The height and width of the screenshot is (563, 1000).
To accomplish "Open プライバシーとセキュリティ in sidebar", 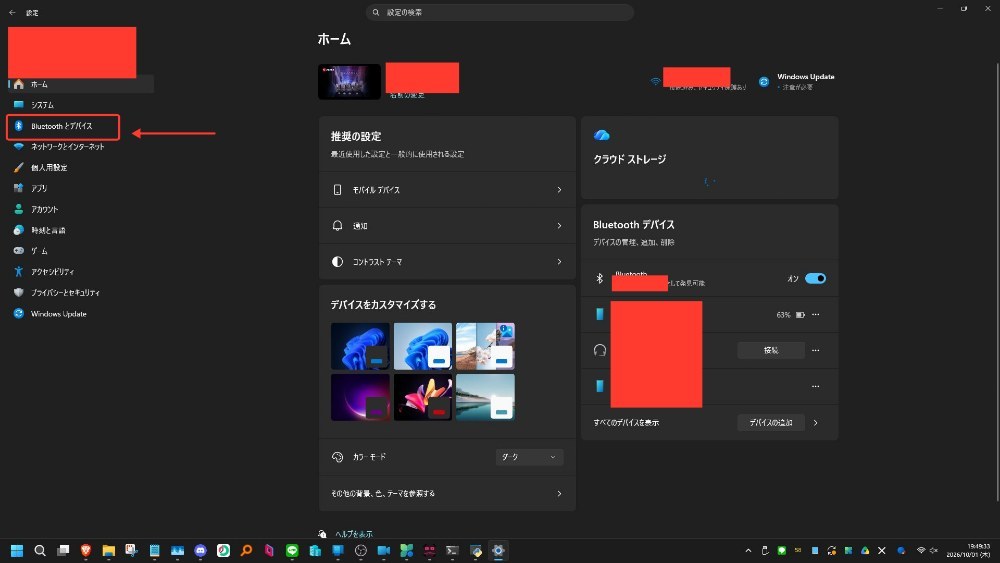I will [80, 293].
